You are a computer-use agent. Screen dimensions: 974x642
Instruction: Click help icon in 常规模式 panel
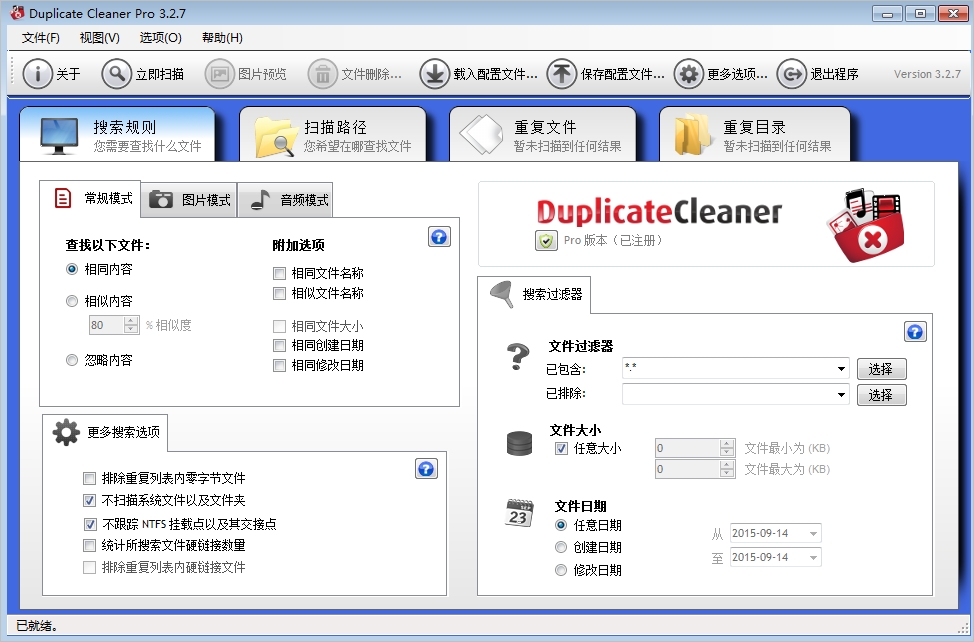(439, 237)
